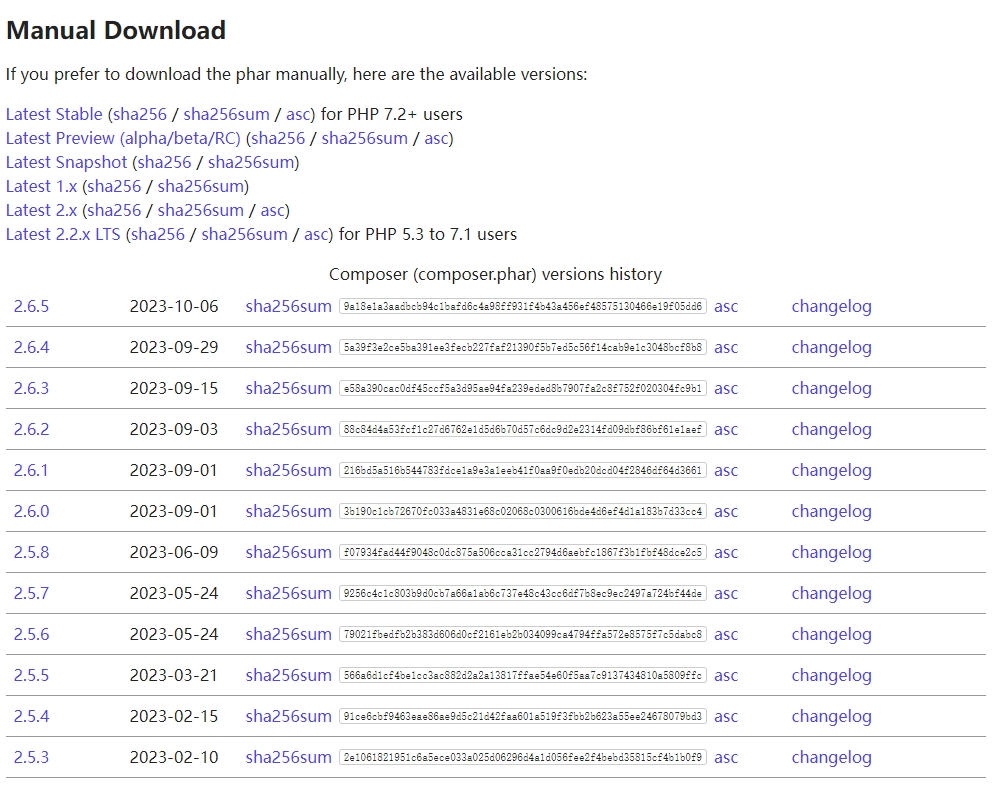Open asc signature for Latest Stable
Screen dimensions: 1005x790
pos(298,114)
